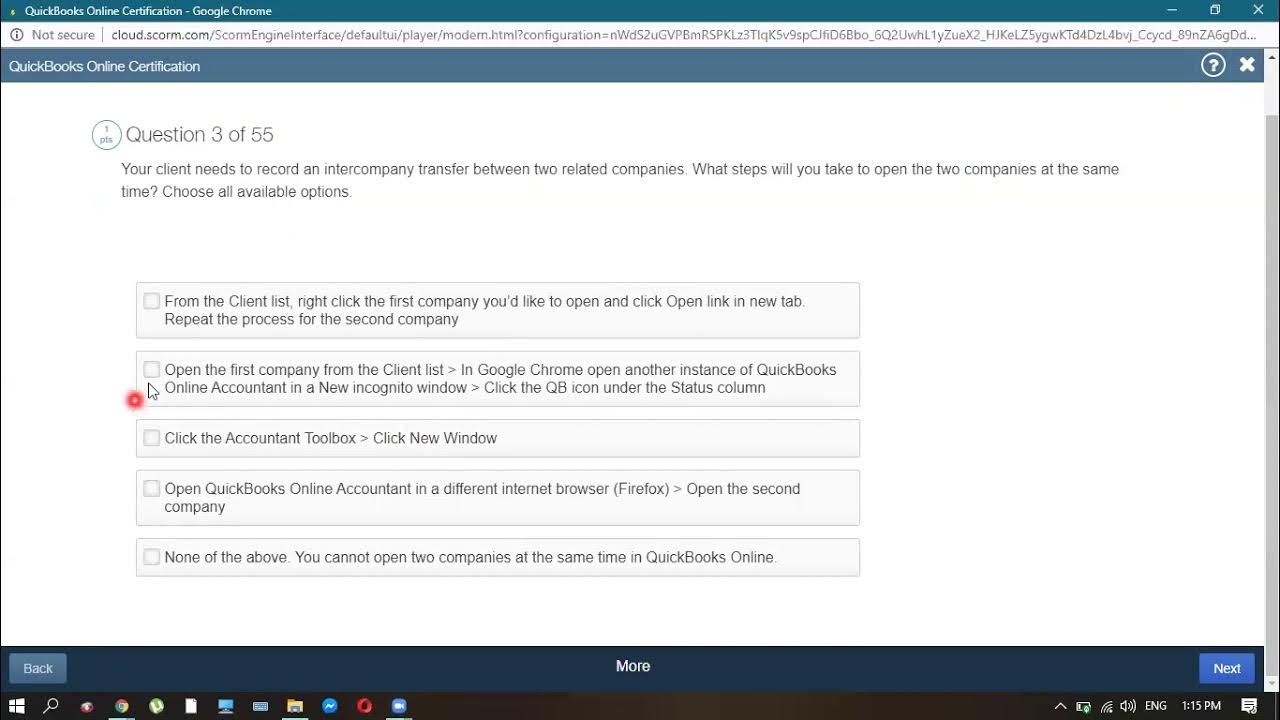Screen dimensions: 1280x720
Task: Click the ENG language indicator
Action: pos(1156,706)
